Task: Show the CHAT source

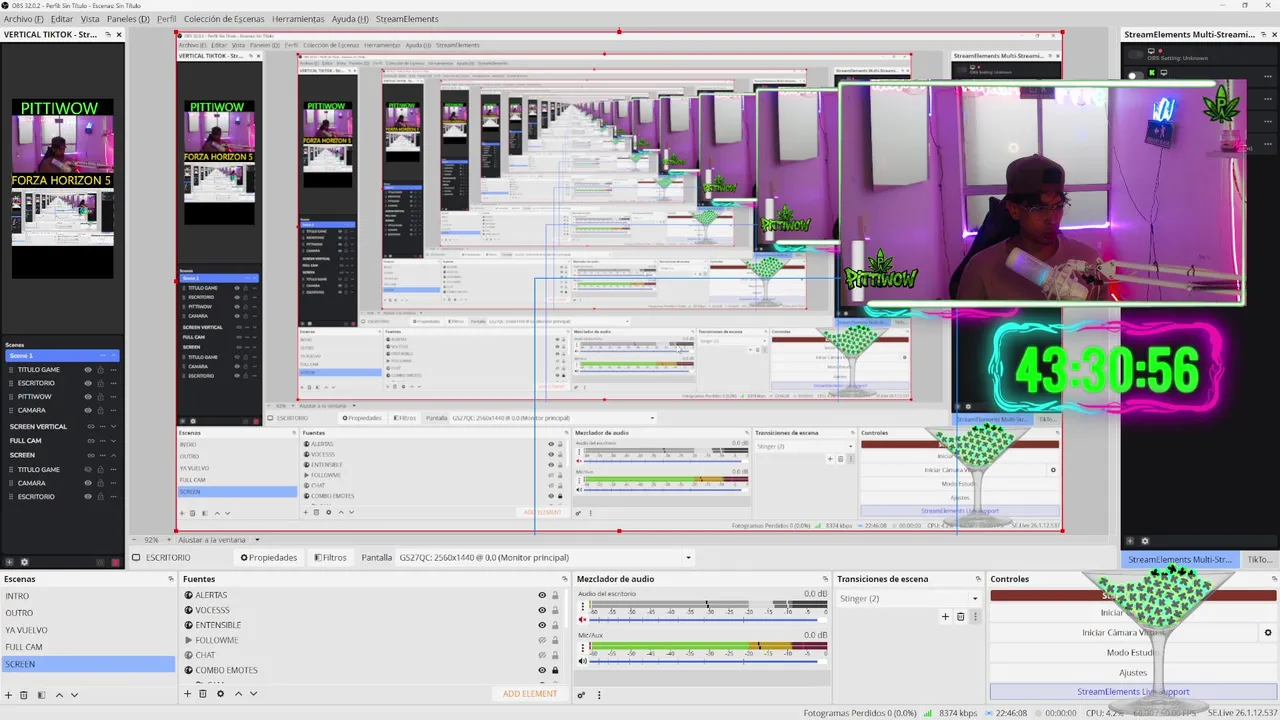Action: pos(542,655)
